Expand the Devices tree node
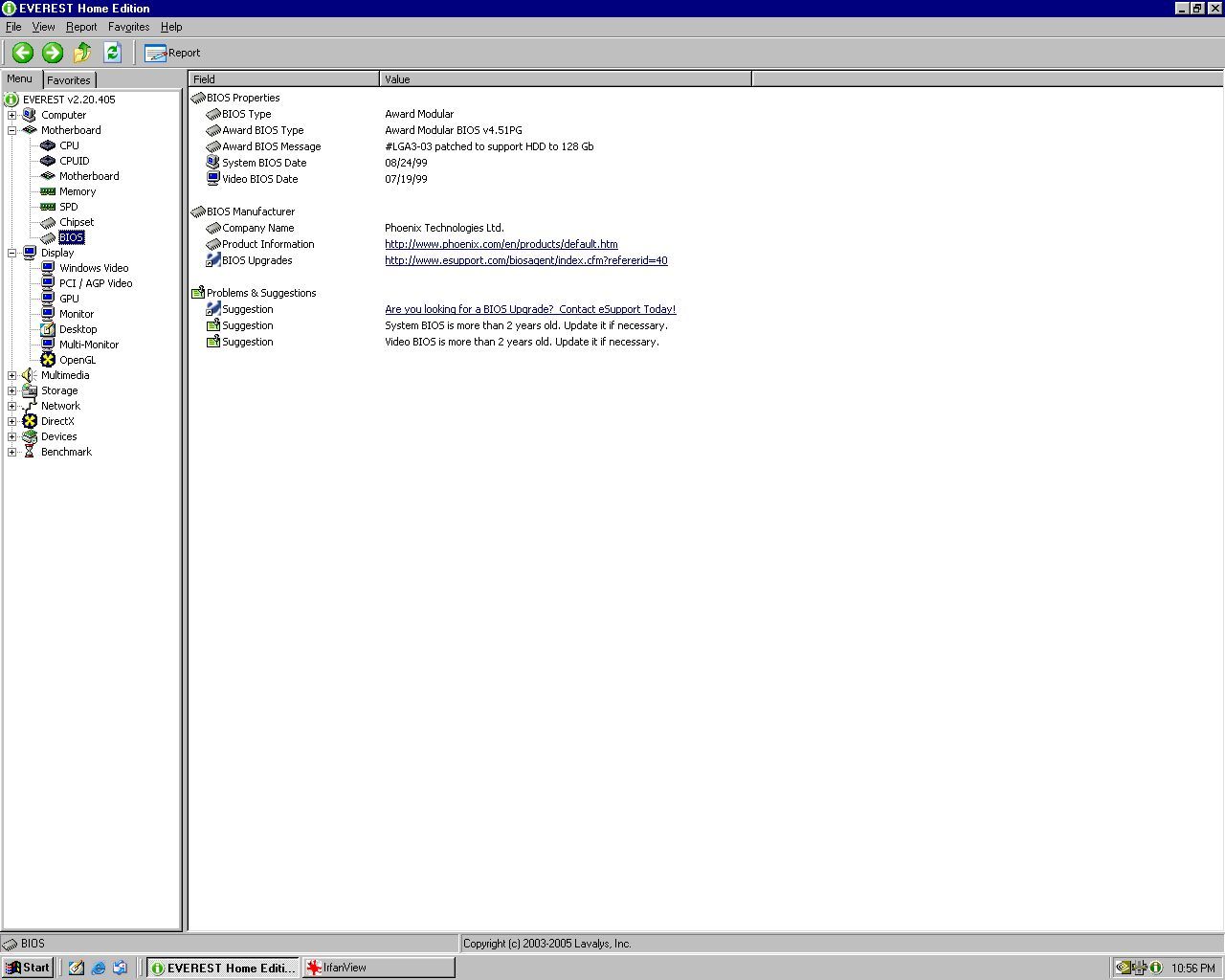This screenshot has height=980, width=1225. pyautogui.click(x=11, y=436)
